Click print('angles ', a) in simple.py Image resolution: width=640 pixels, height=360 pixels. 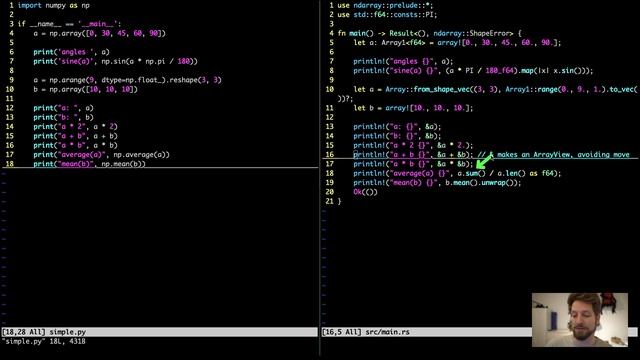[71, 52]
